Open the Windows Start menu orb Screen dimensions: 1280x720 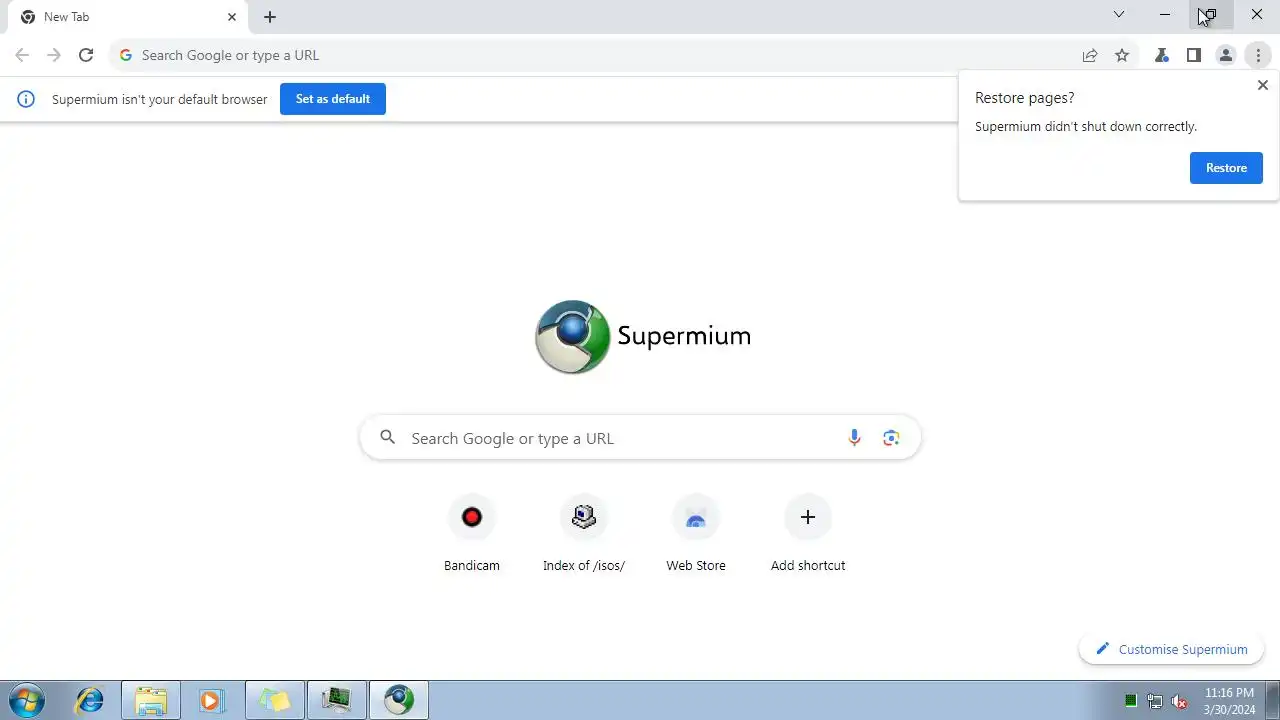[x=27, y=700]
